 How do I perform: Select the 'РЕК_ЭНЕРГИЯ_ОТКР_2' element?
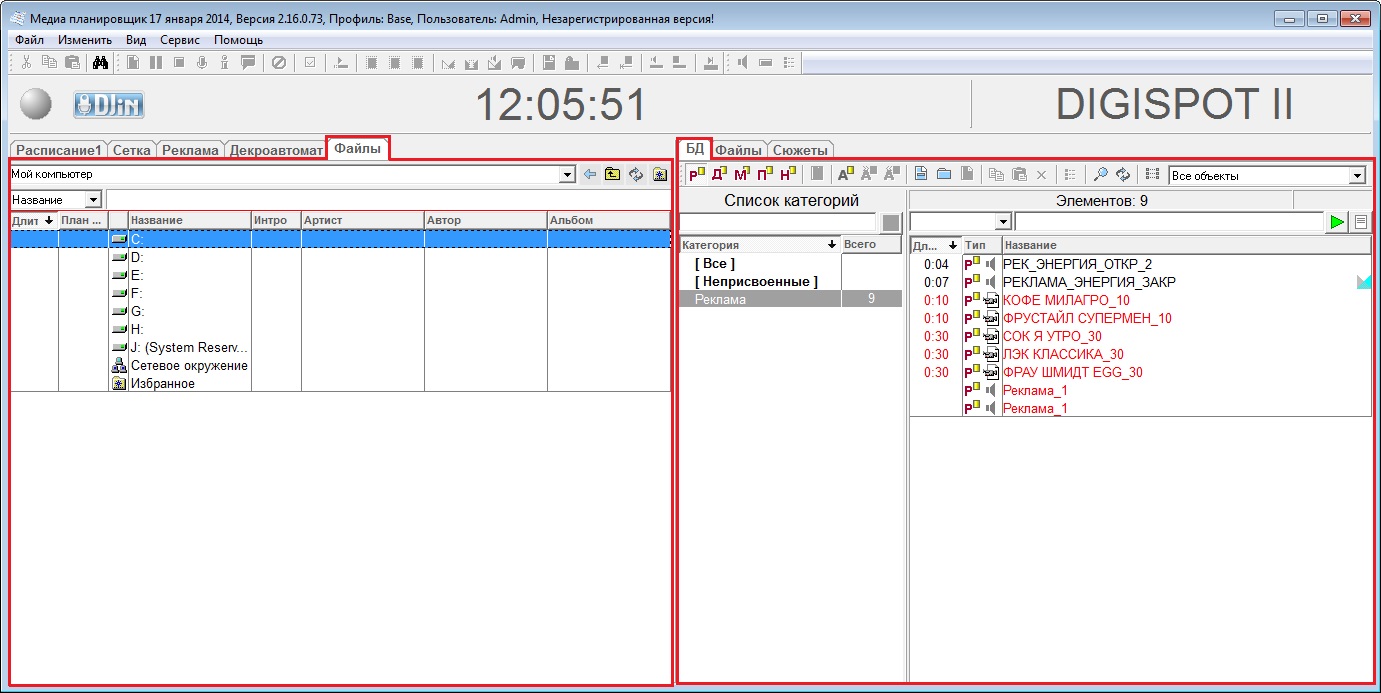coord(1077,264)
